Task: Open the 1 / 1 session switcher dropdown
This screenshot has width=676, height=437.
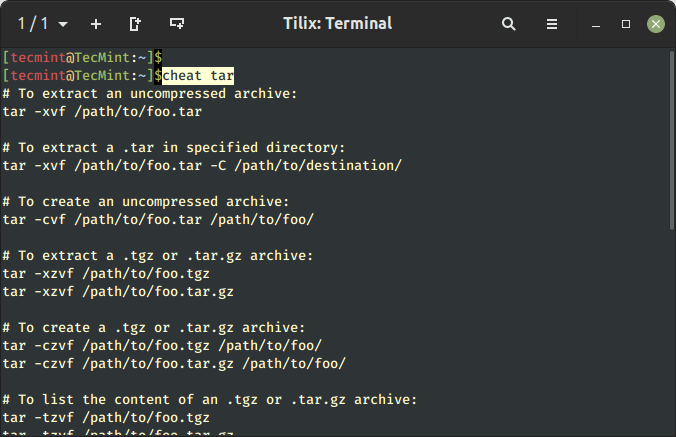Action: tap(43, 23)
